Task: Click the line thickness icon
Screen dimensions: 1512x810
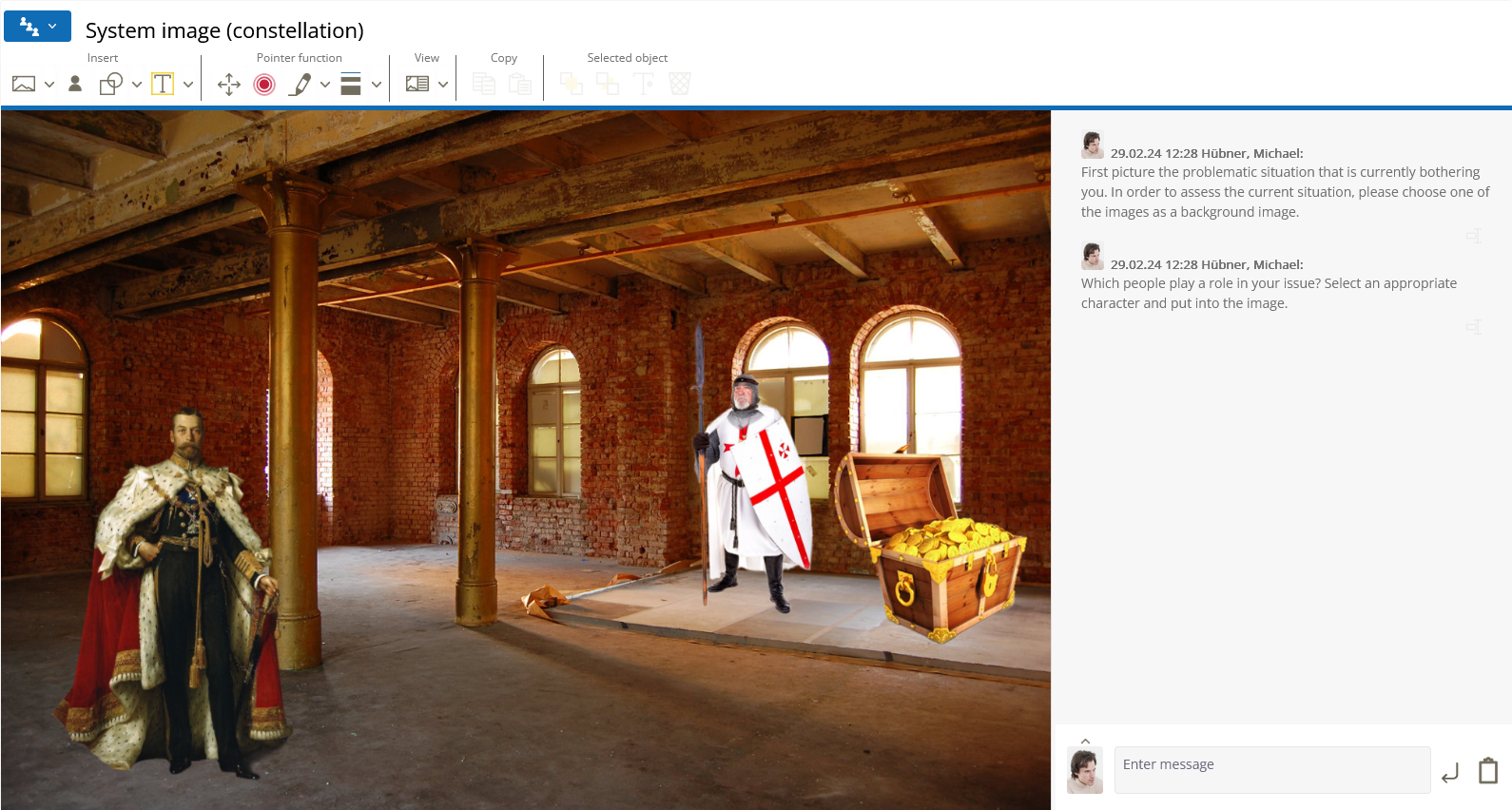Action: click(x=351, y=85)
